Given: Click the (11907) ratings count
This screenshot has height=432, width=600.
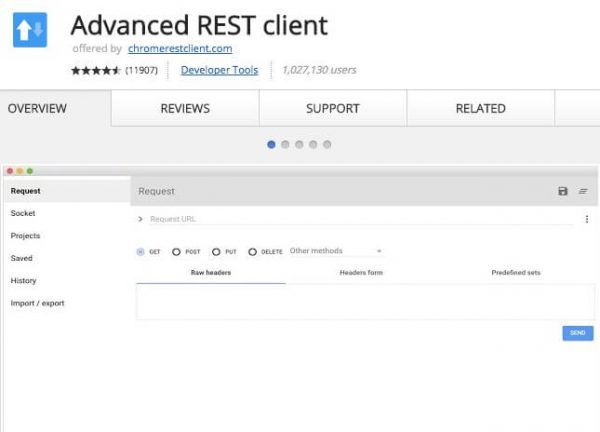Looking at the screenshot, I should click(x=142, y=70).
